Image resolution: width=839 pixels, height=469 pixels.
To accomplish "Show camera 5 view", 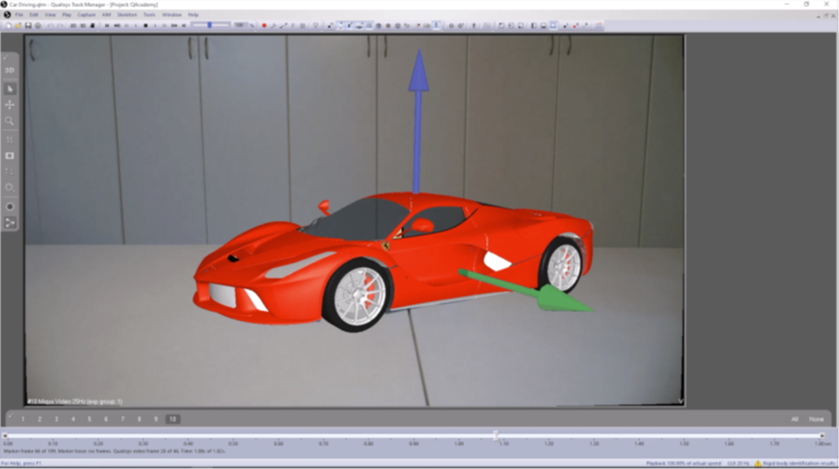I will click(x=89, y=419).
